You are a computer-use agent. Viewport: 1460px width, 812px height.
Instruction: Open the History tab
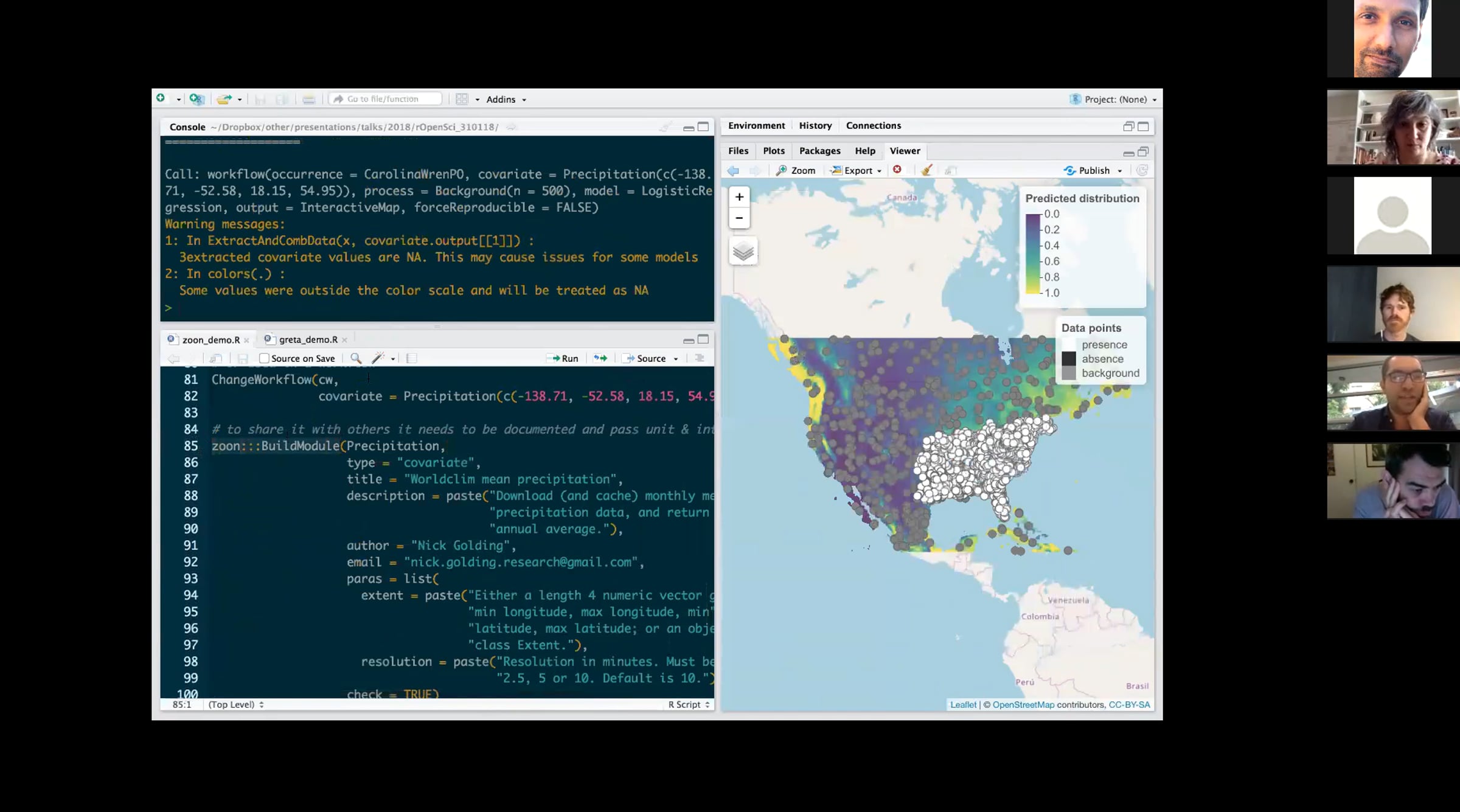[x=815, y=125]
